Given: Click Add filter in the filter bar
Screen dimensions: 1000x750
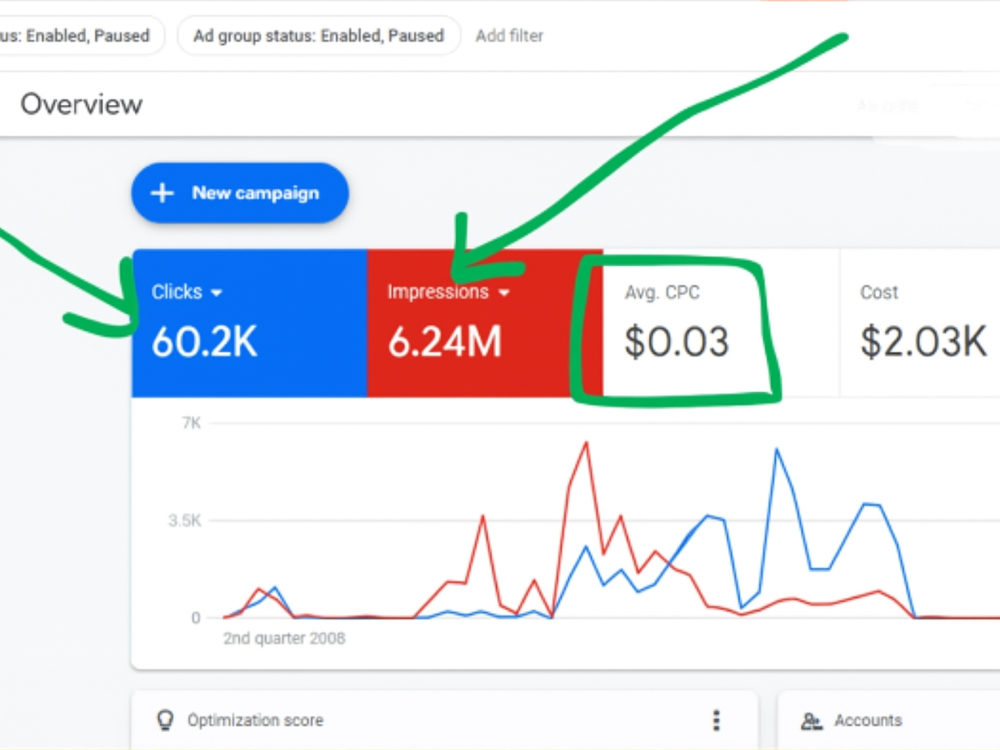Looking at the screenshot, I should pos(510,36).
